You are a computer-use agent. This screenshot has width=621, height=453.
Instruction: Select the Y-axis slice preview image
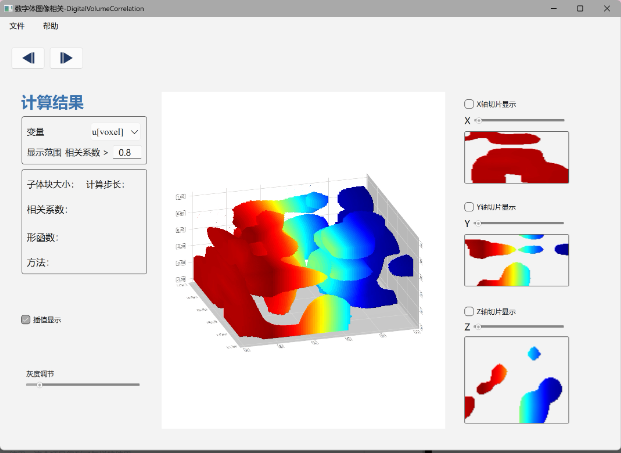pos(516,260)
